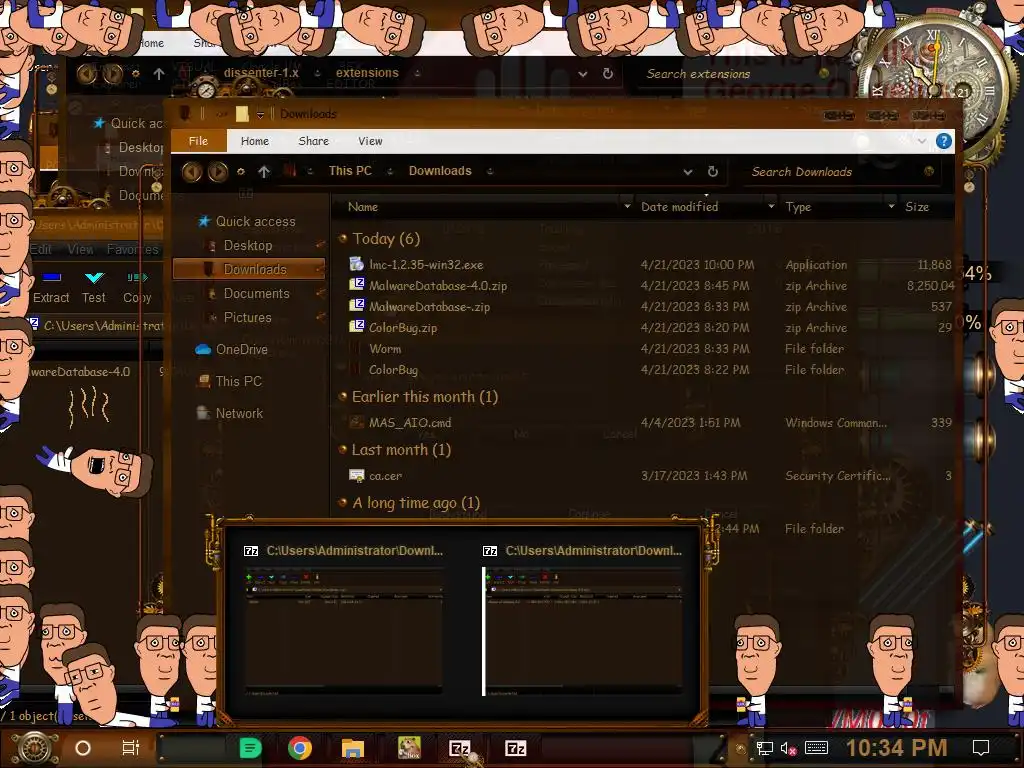Refresh the extensions folder window
The width and height of the screenshot is (1024, 768).
pyautogui.click(x=608, y=73)
